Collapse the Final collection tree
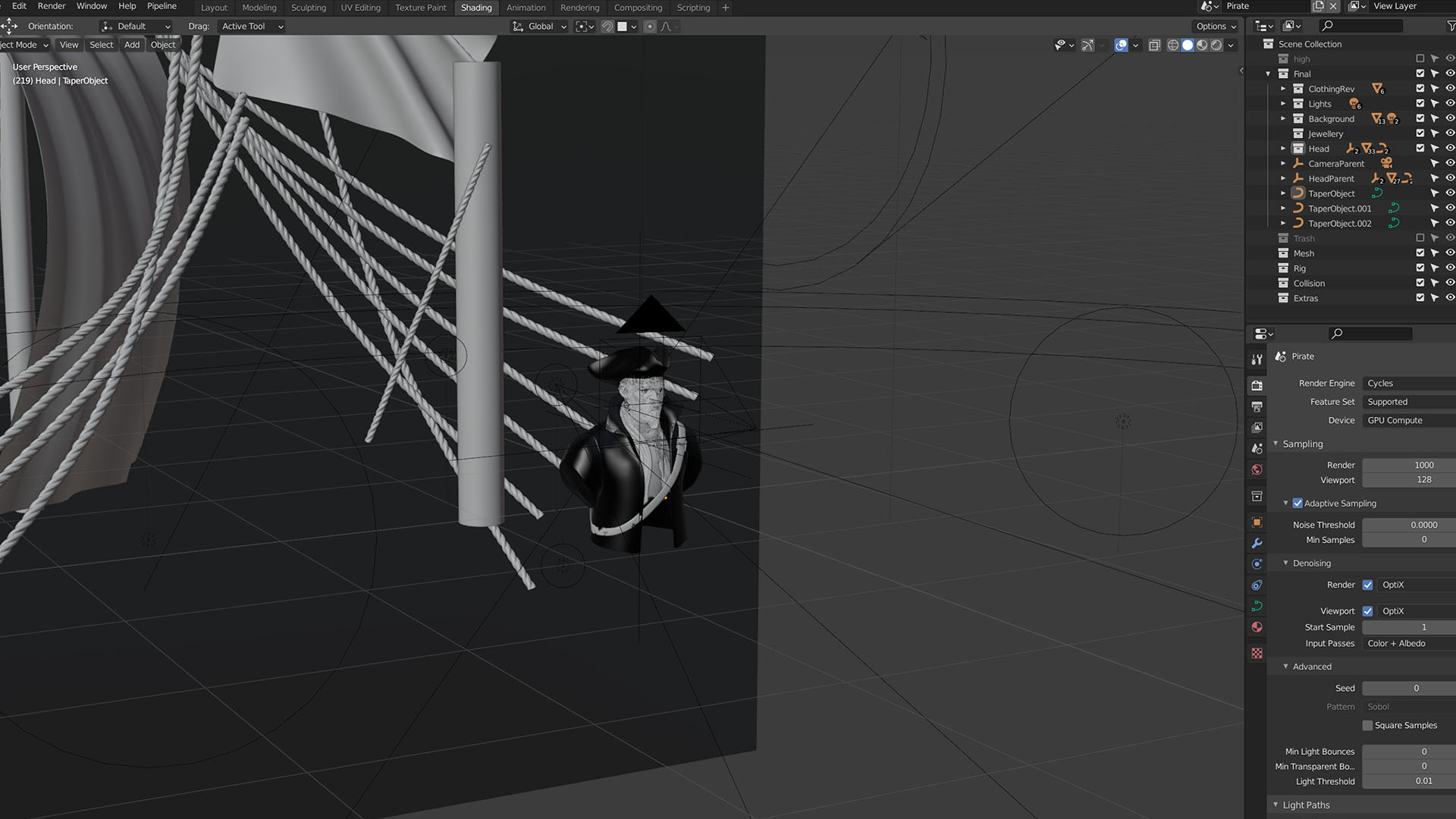The height and width of the screenshot is (819, 1456). pyautogui.click(x=1268, y=74)
